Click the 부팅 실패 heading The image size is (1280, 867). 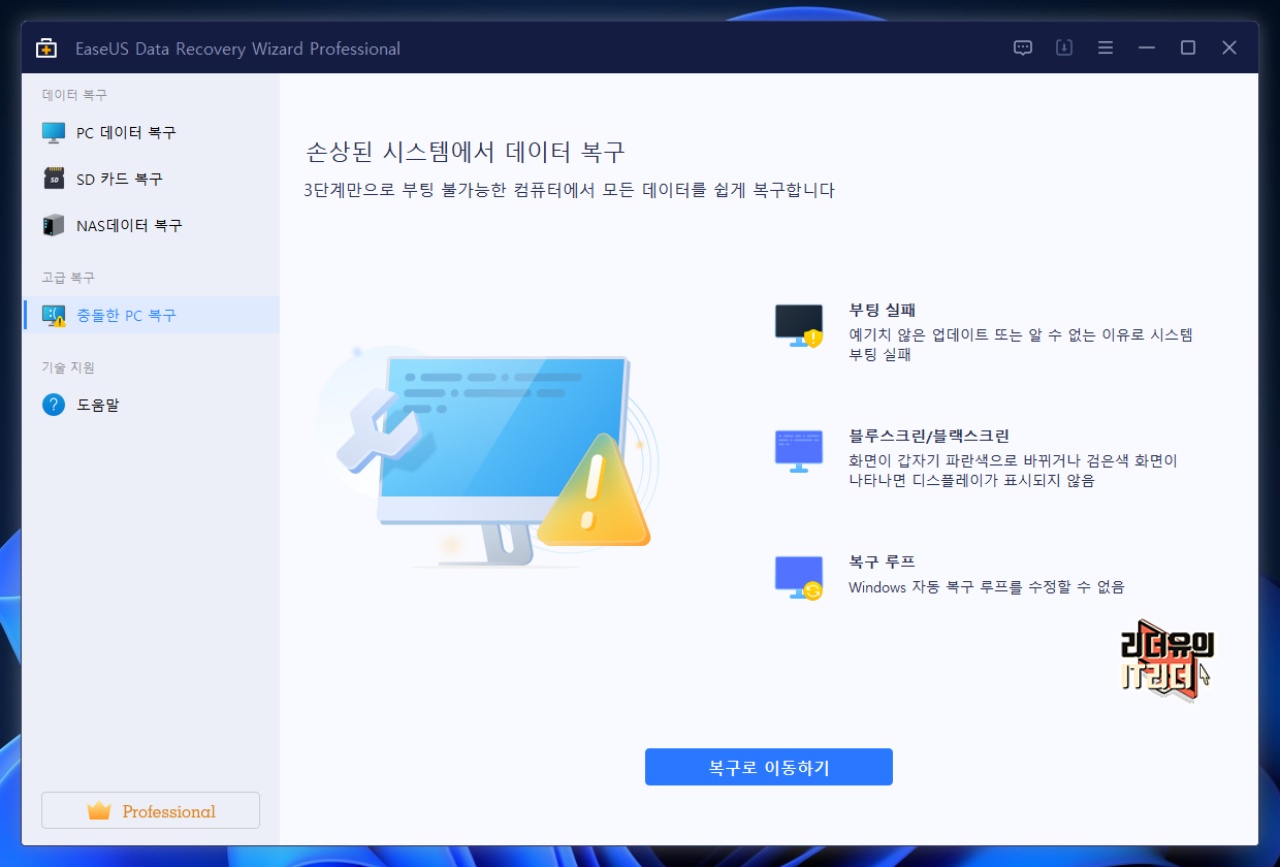882,311
